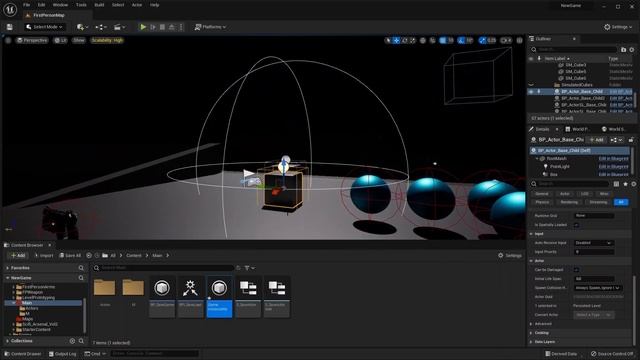
Task: Click the camera speed control in viewport
Action: coord(506,40)
